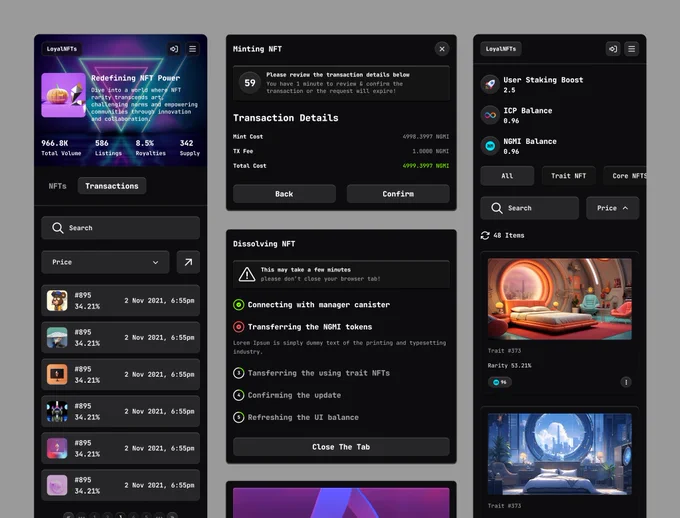Click step 3 circle for trait NFTs transfer
The width and height of the screenshot is (680, 518).
tap(239, 373)
